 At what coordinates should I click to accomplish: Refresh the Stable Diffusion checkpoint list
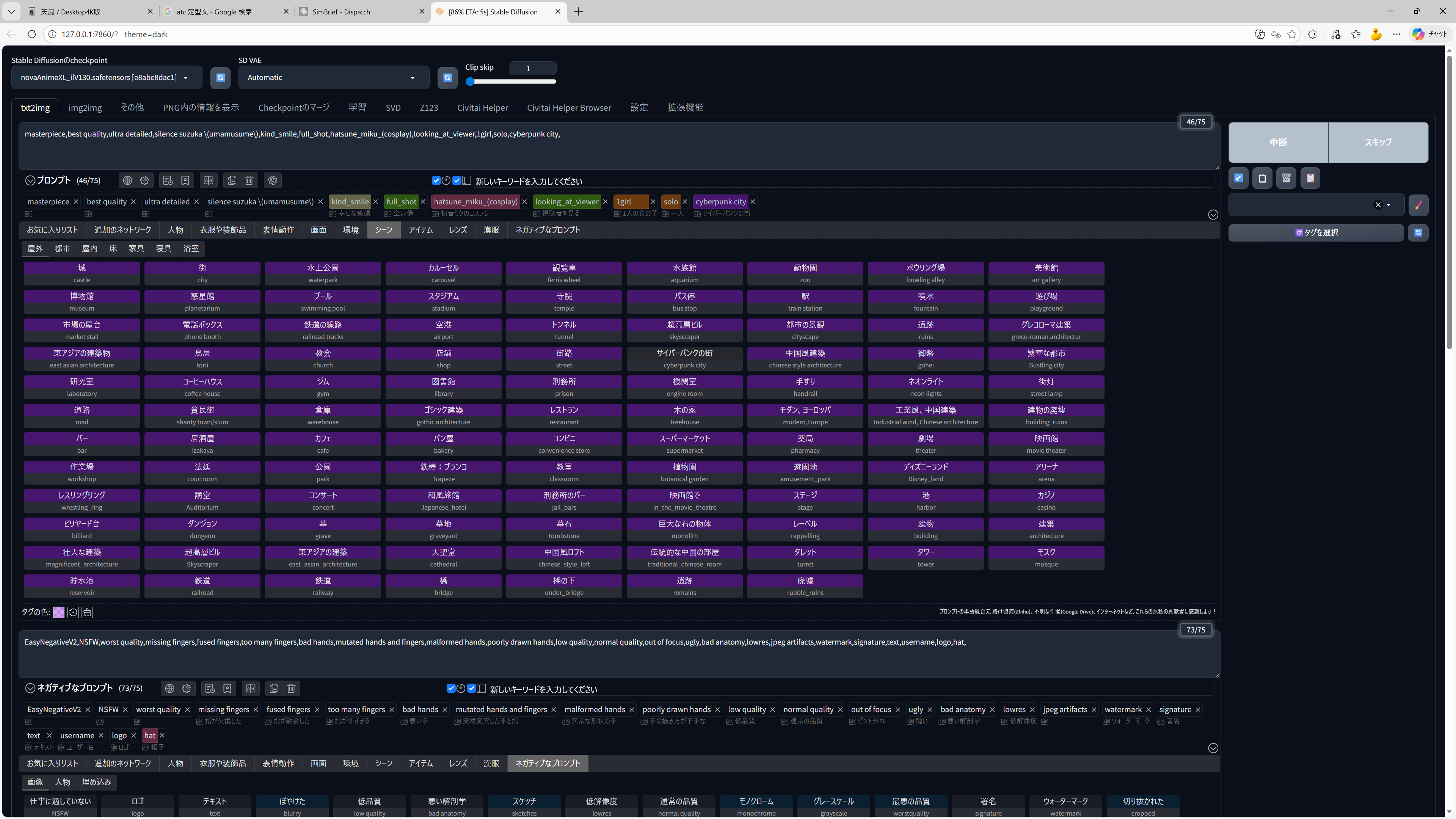coord(220,77)
